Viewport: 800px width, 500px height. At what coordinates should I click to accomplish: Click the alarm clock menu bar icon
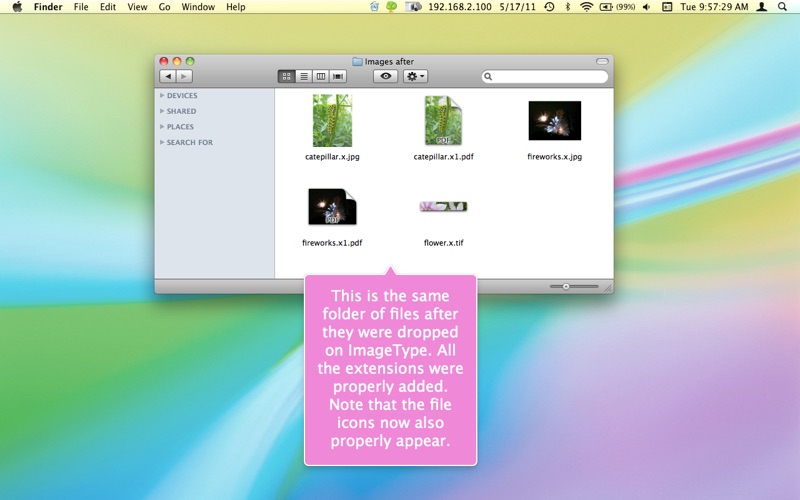374,7
